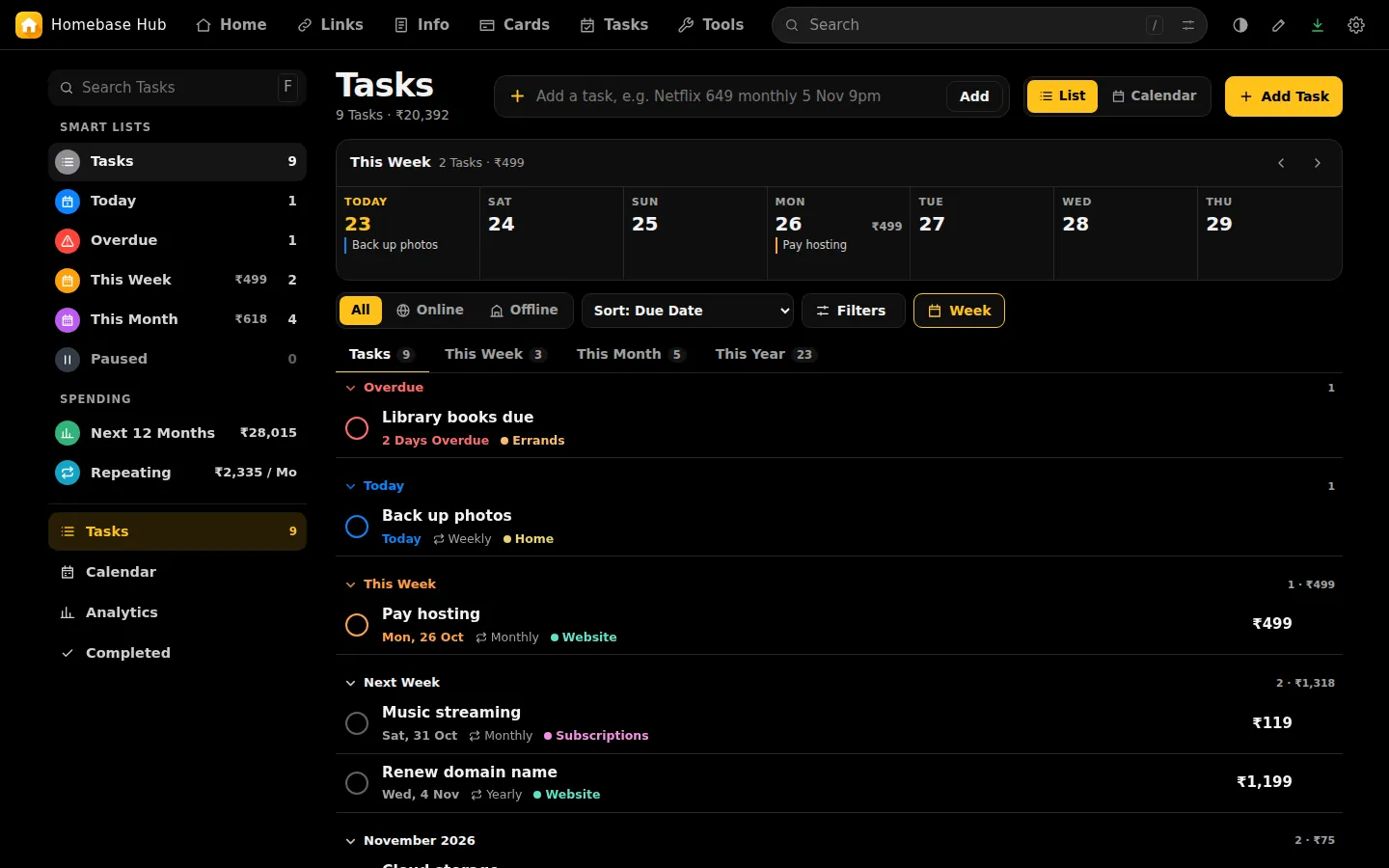Switch to the This Month tab
This screenshot has width=1389, height=868.
631,354
